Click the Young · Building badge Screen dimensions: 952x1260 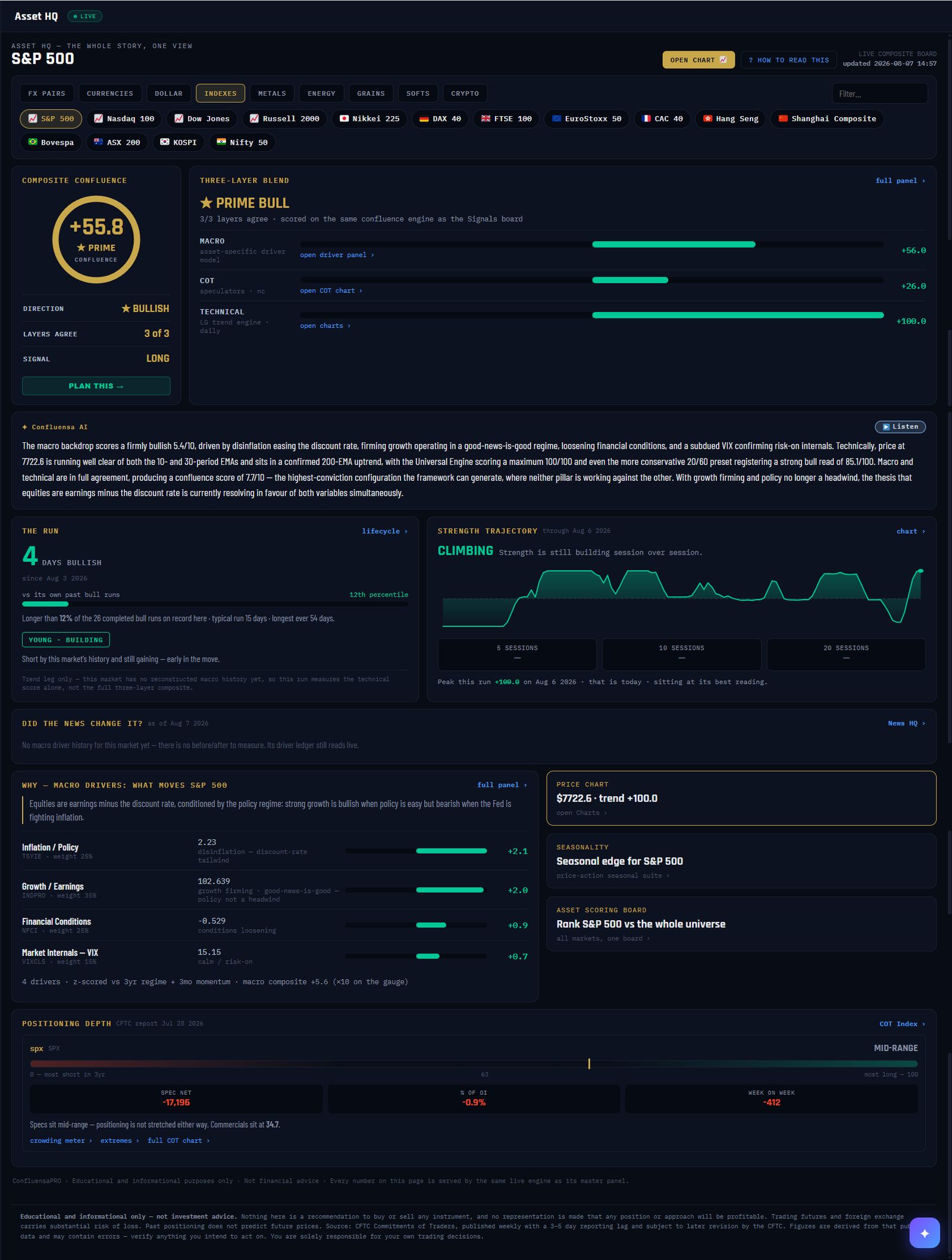click(65, 640)
